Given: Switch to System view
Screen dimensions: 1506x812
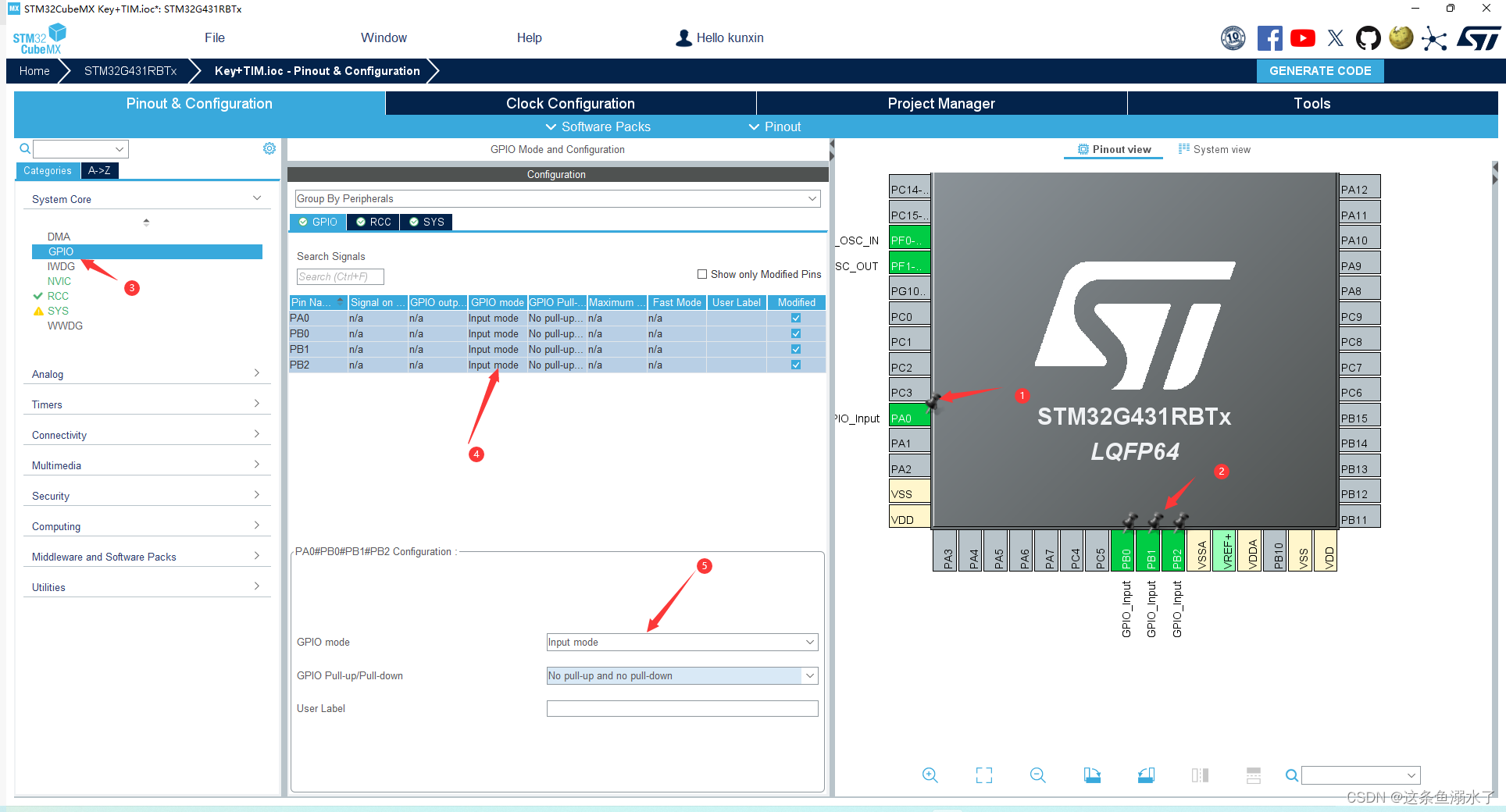Looking at the screenshot, I should click(1215, 149).
